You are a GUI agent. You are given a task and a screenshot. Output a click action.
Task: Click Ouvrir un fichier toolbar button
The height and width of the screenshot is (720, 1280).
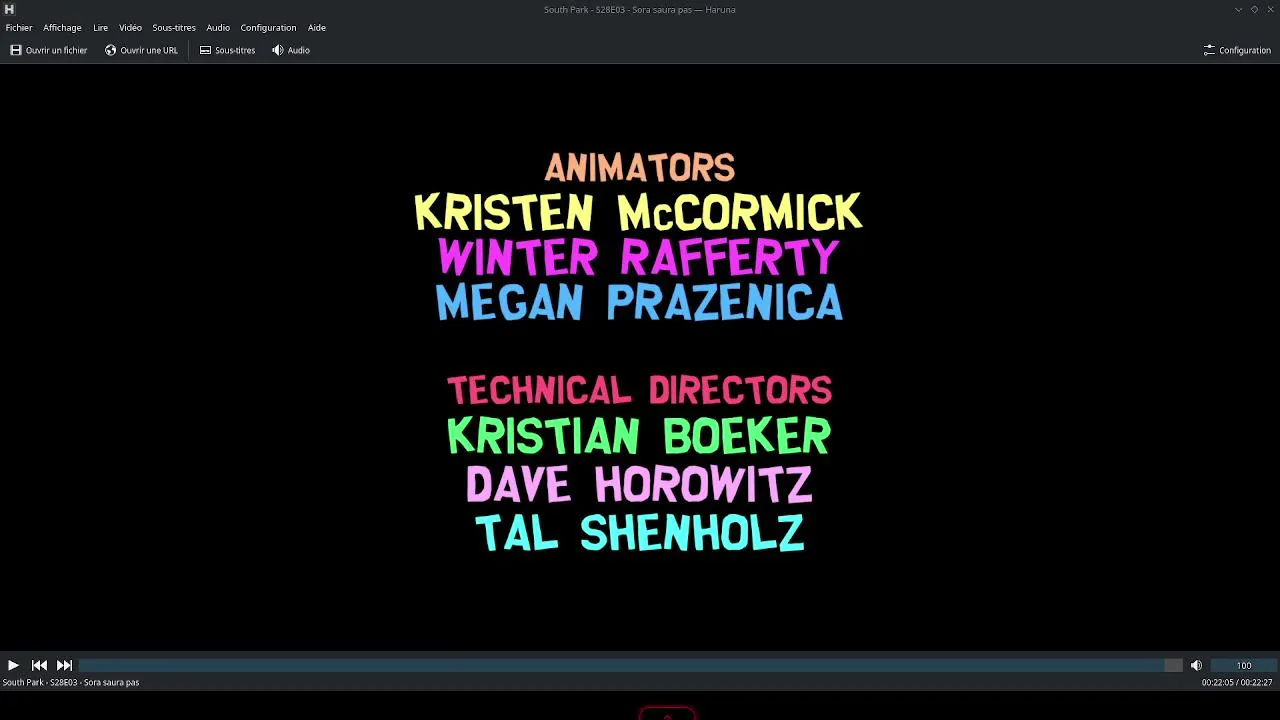(x=49, y=50)
